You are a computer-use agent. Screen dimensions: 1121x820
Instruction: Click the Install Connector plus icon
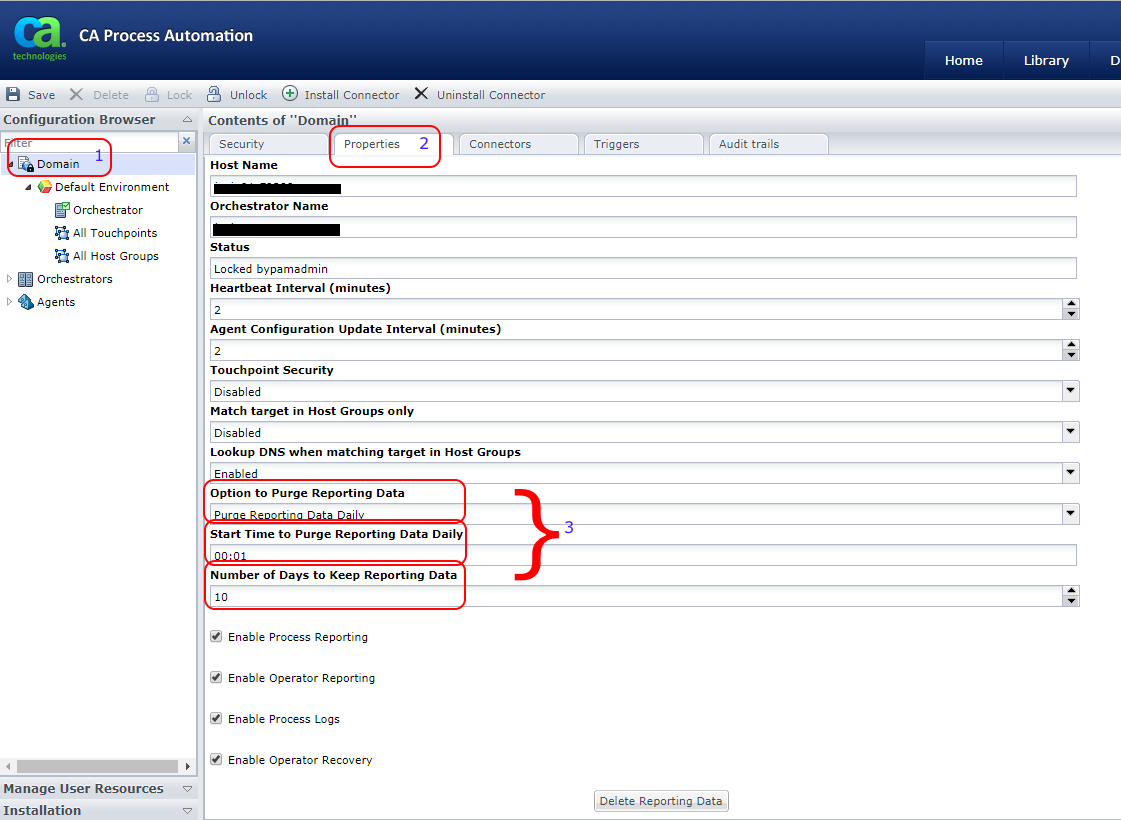click(x=290, y=94)
